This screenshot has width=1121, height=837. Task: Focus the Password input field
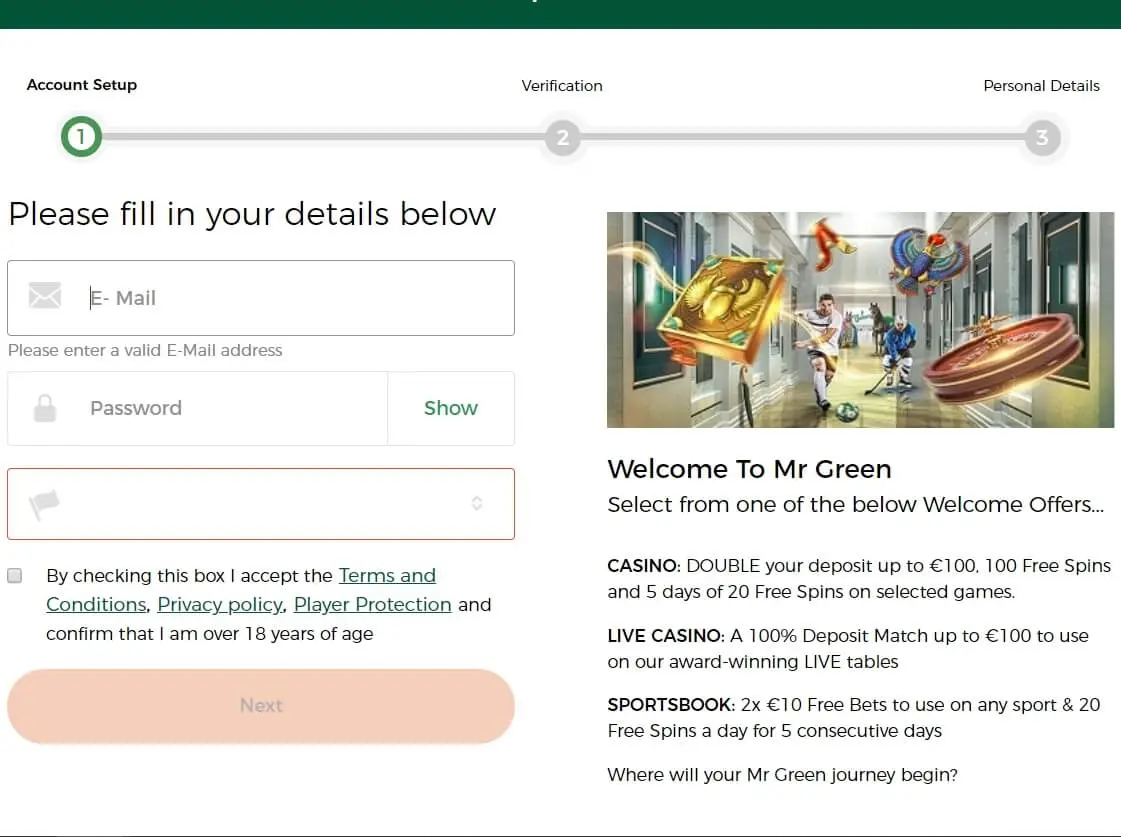click(x=198, y=408)
